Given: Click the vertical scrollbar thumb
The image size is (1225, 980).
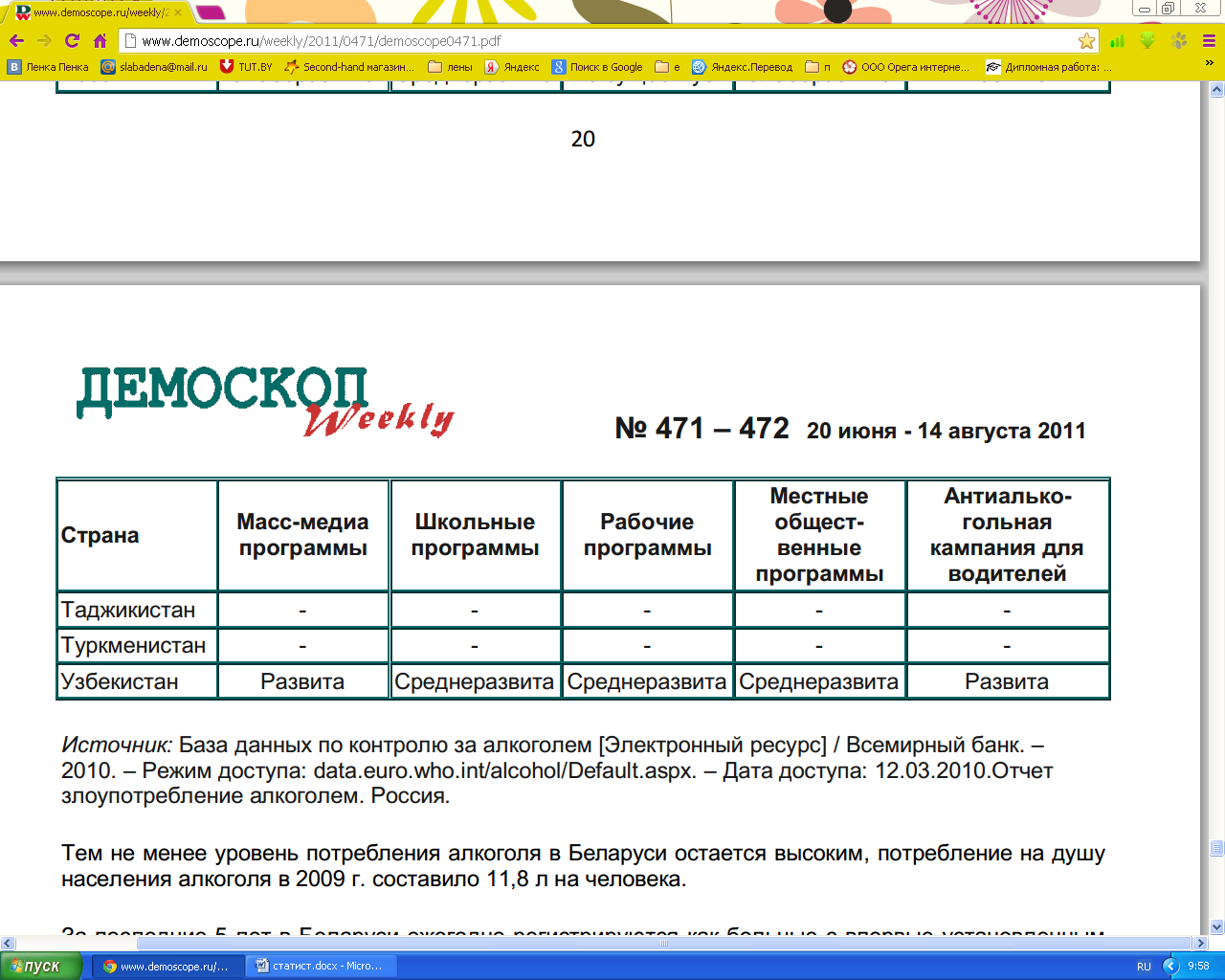Looking at the screenshot, I should 1216,849.
